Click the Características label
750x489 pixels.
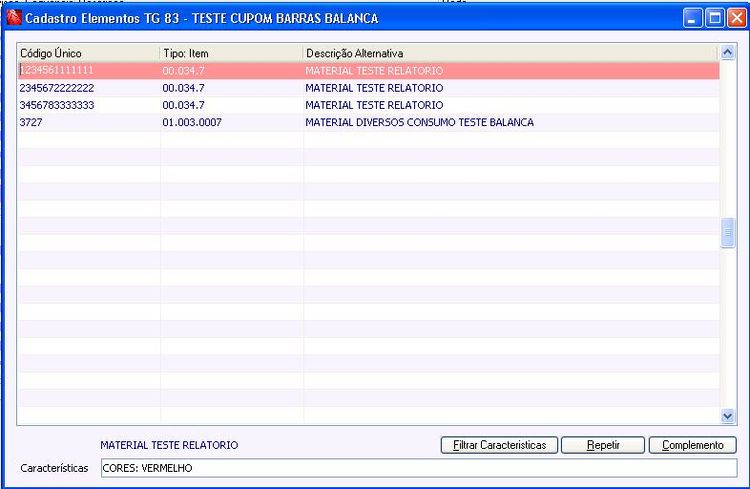54,468
